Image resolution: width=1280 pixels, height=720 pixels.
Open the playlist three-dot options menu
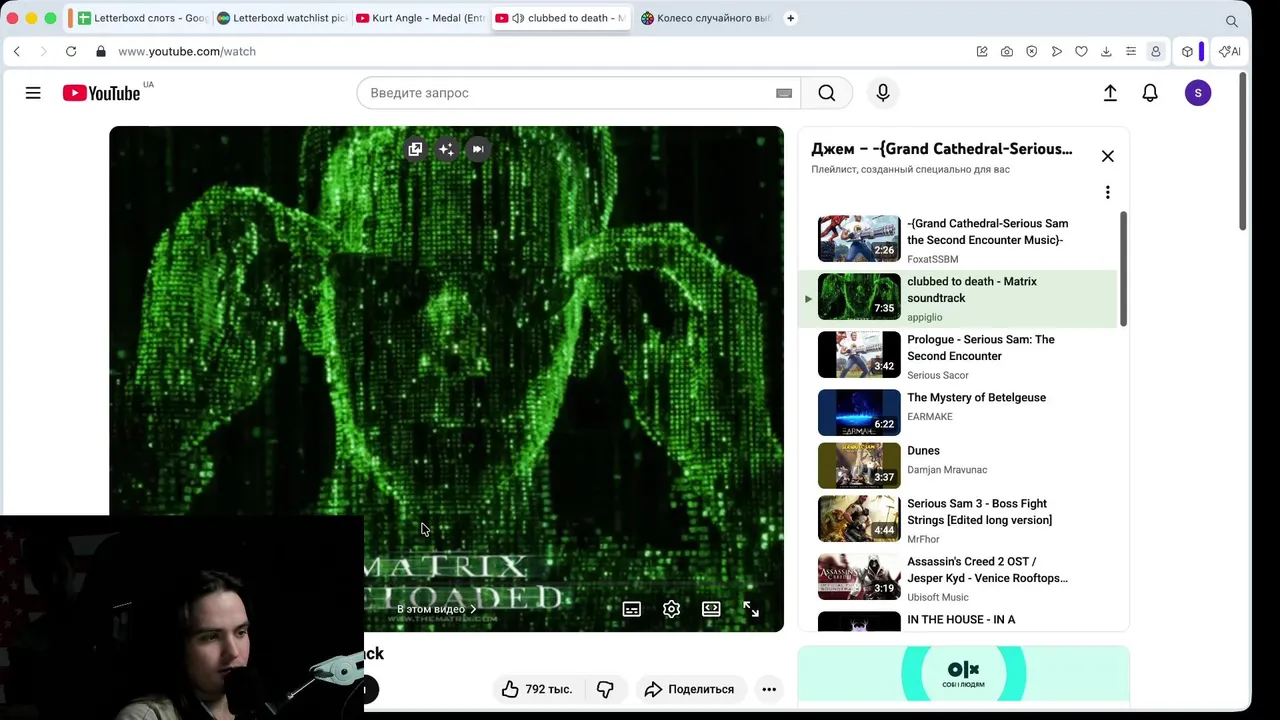[x=1107, y=192]
